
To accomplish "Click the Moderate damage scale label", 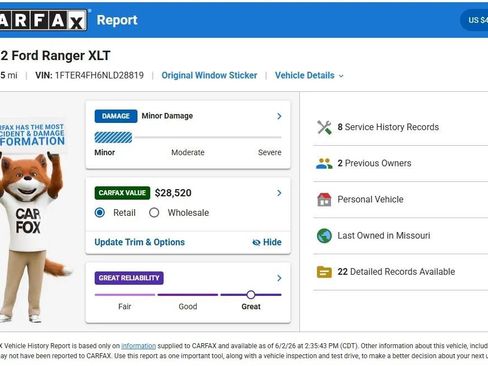I will 188,152.
